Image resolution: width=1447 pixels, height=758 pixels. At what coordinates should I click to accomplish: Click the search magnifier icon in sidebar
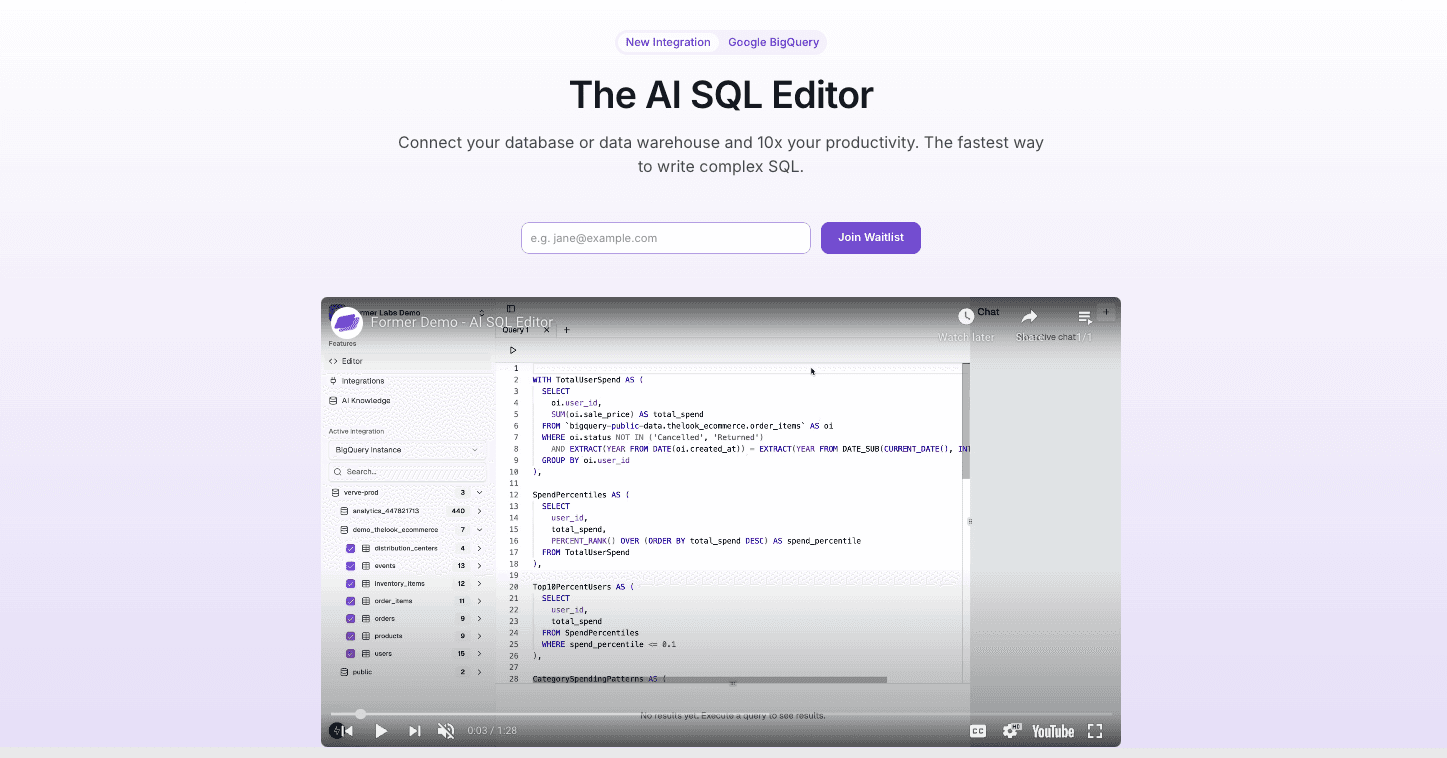(x=339, y=472)
